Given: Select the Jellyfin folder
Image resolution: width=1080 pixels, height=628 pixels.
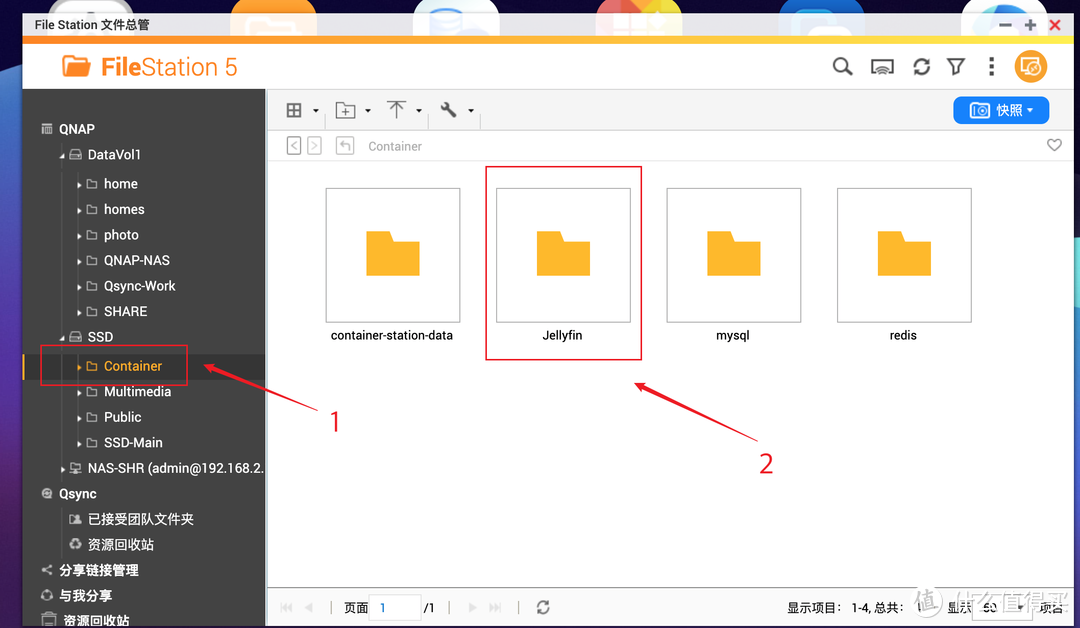Looking at the screenshot, I should click(x=563, y=265).
